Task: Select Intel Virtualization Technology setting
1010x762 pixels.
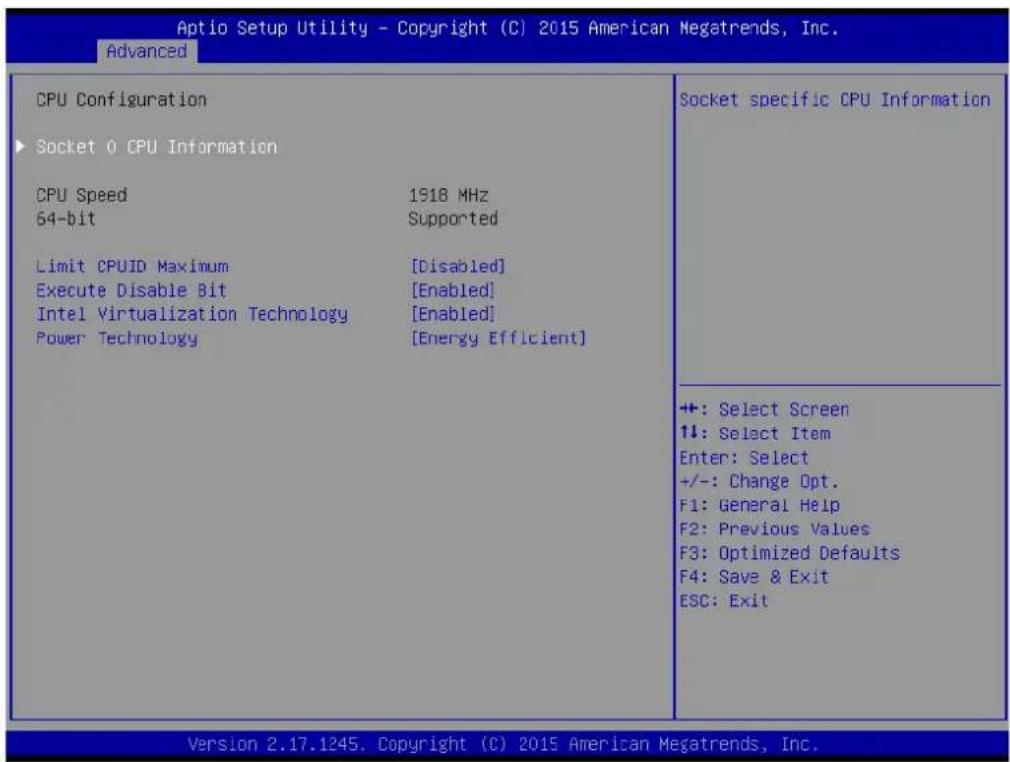Action: [192, 314]
